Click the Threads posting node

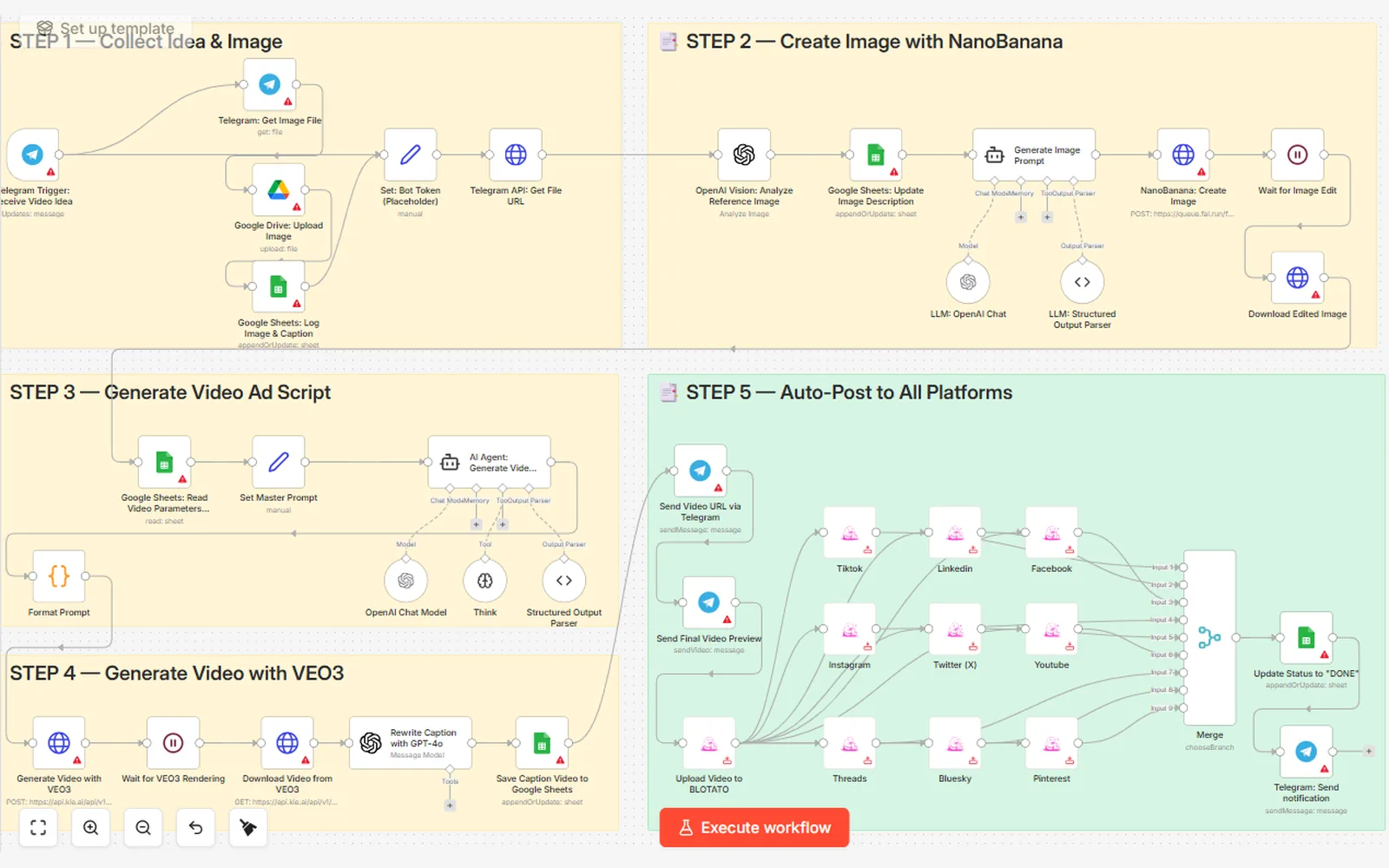pos(850,743)
